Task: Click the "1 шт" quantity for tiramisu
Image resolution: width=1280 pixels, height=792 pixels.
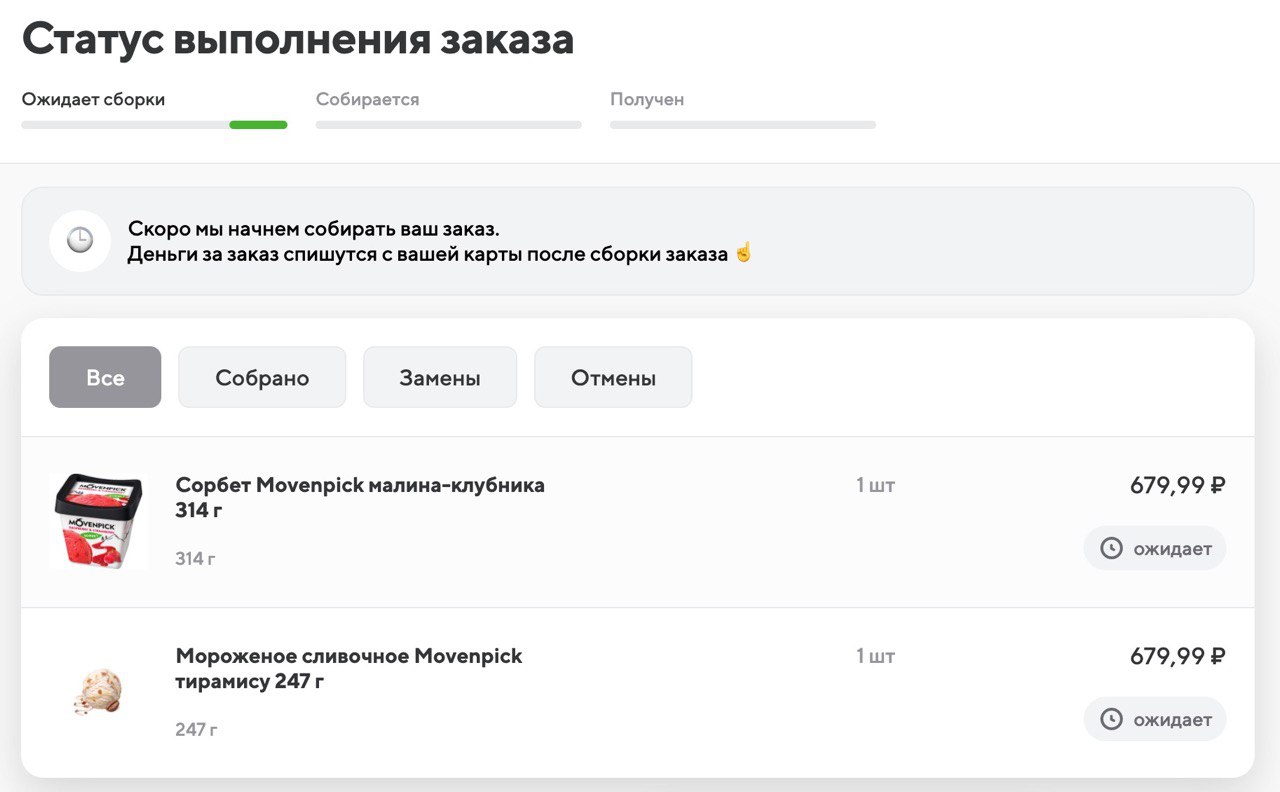Action: click(x=875, y=656)
